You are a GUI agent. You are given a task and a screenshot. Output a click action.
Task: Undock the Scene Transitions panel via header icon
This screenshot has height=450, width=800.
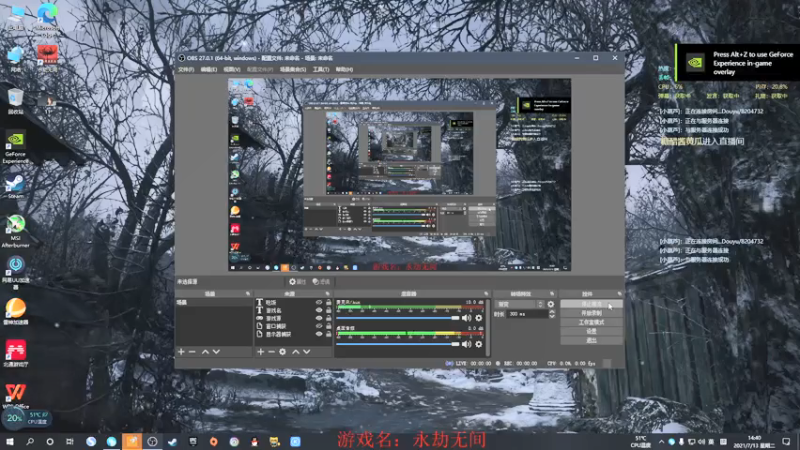(x=552, y=294)
